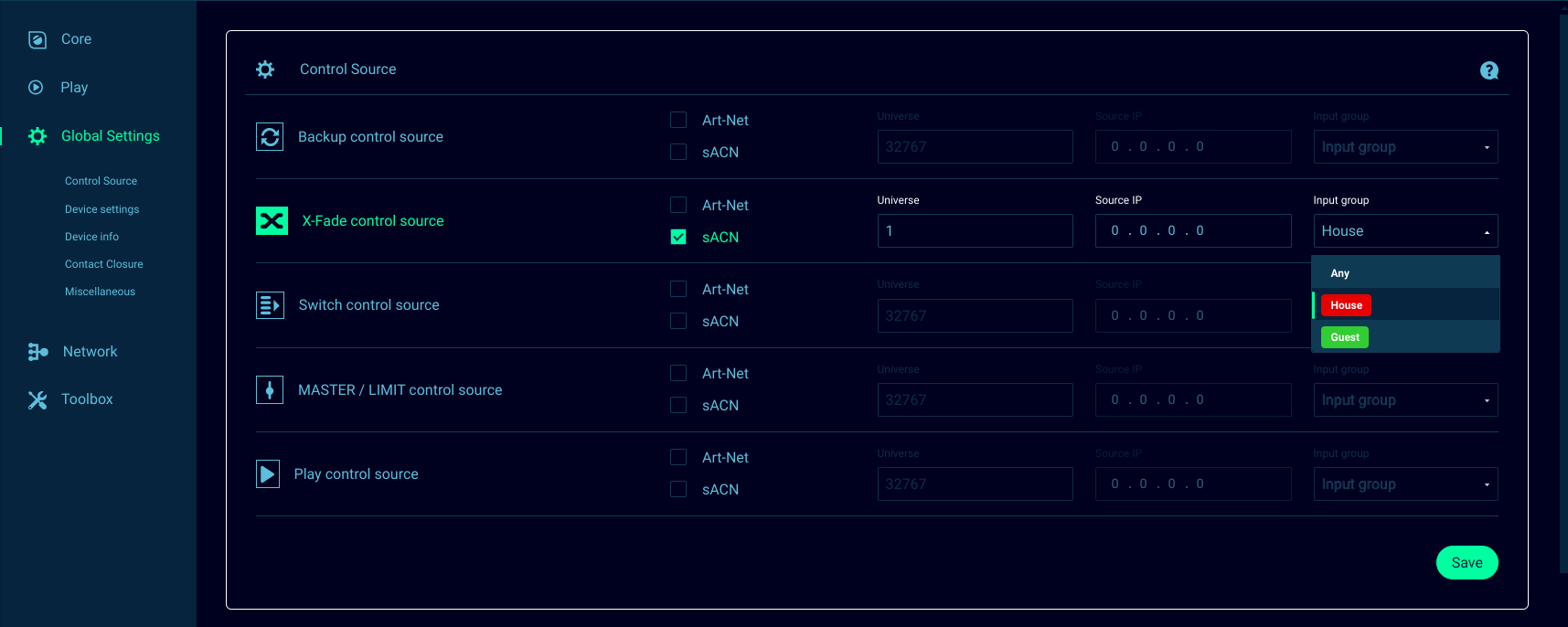Select the green Guest input group

[x=1345, y=337]
